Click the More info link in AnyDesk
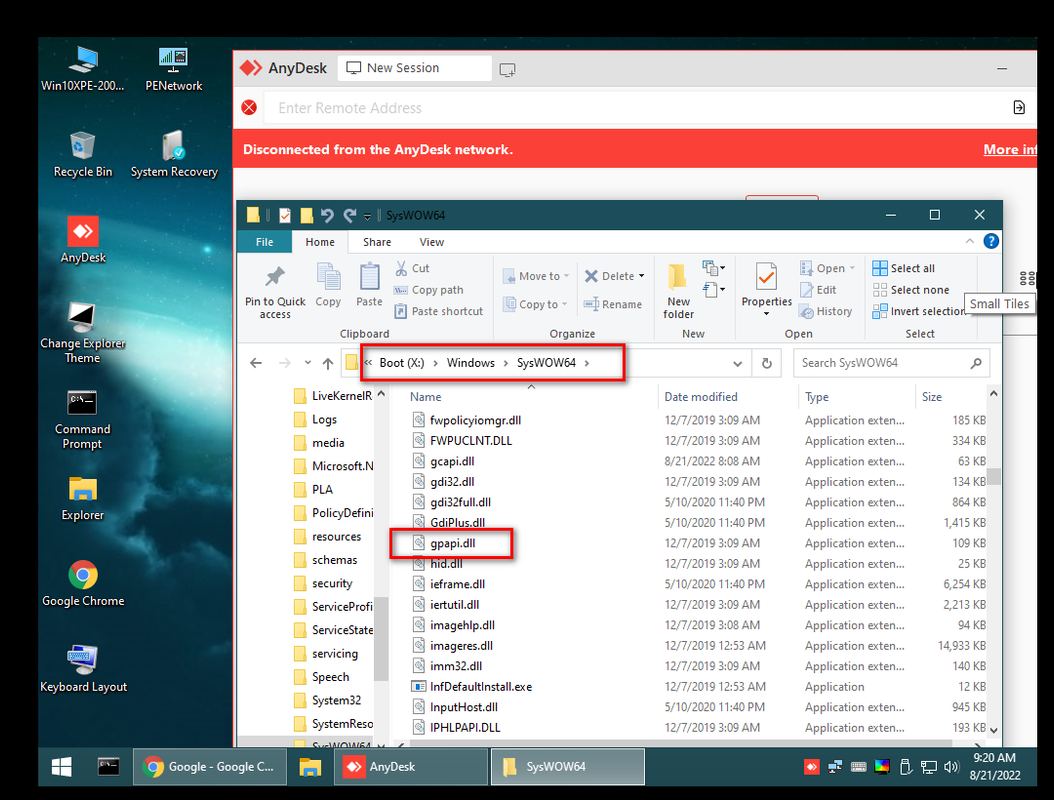Image resolution: width=1054 pixels, height=800 pixels. click(1010, 149)
